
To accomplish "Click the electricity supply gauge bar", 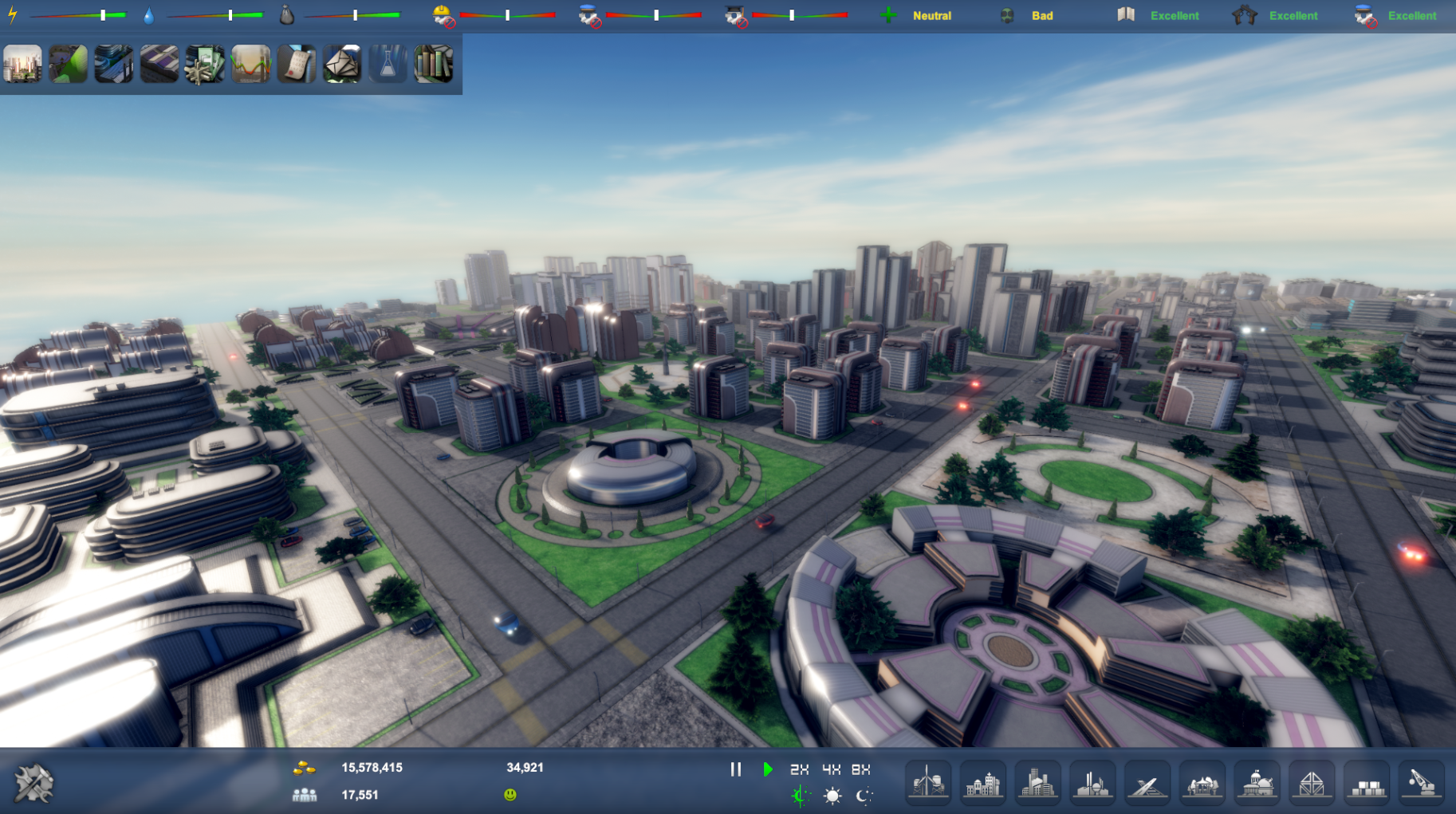I will (78, 15).
